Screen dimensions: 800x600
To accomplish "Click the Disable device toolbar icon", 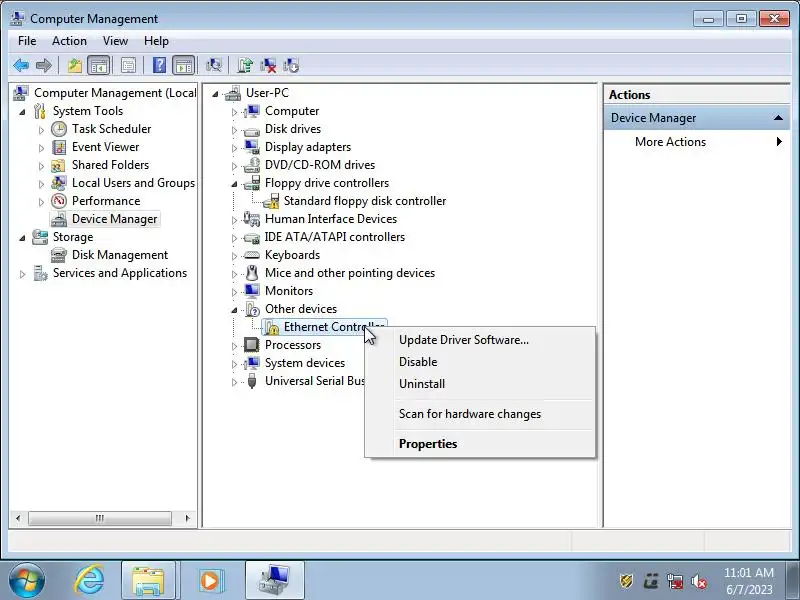I will [291, 65].
